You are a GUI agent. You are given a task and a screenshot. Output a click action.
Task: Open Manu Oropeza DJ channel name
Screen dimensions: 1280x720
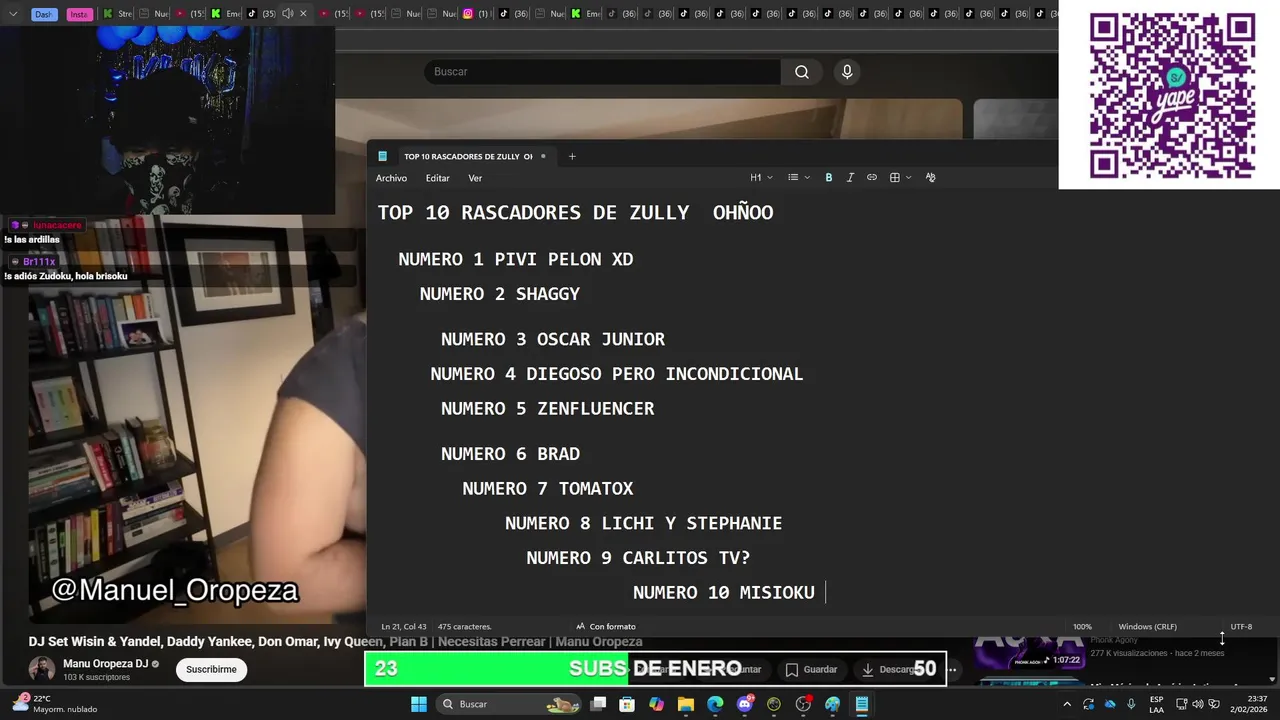point(105,664)
